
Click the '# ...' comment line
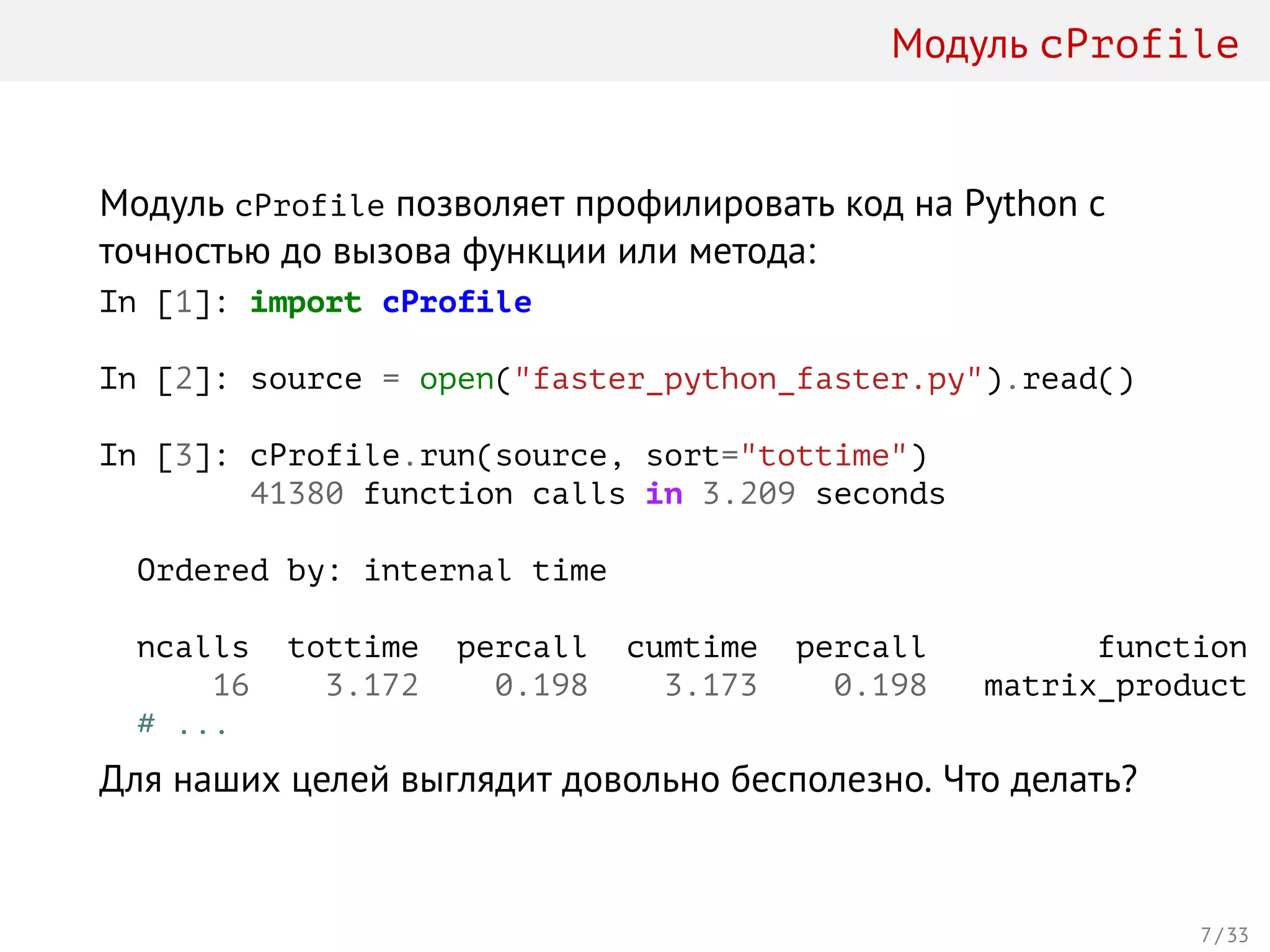(x=182, y=724)
